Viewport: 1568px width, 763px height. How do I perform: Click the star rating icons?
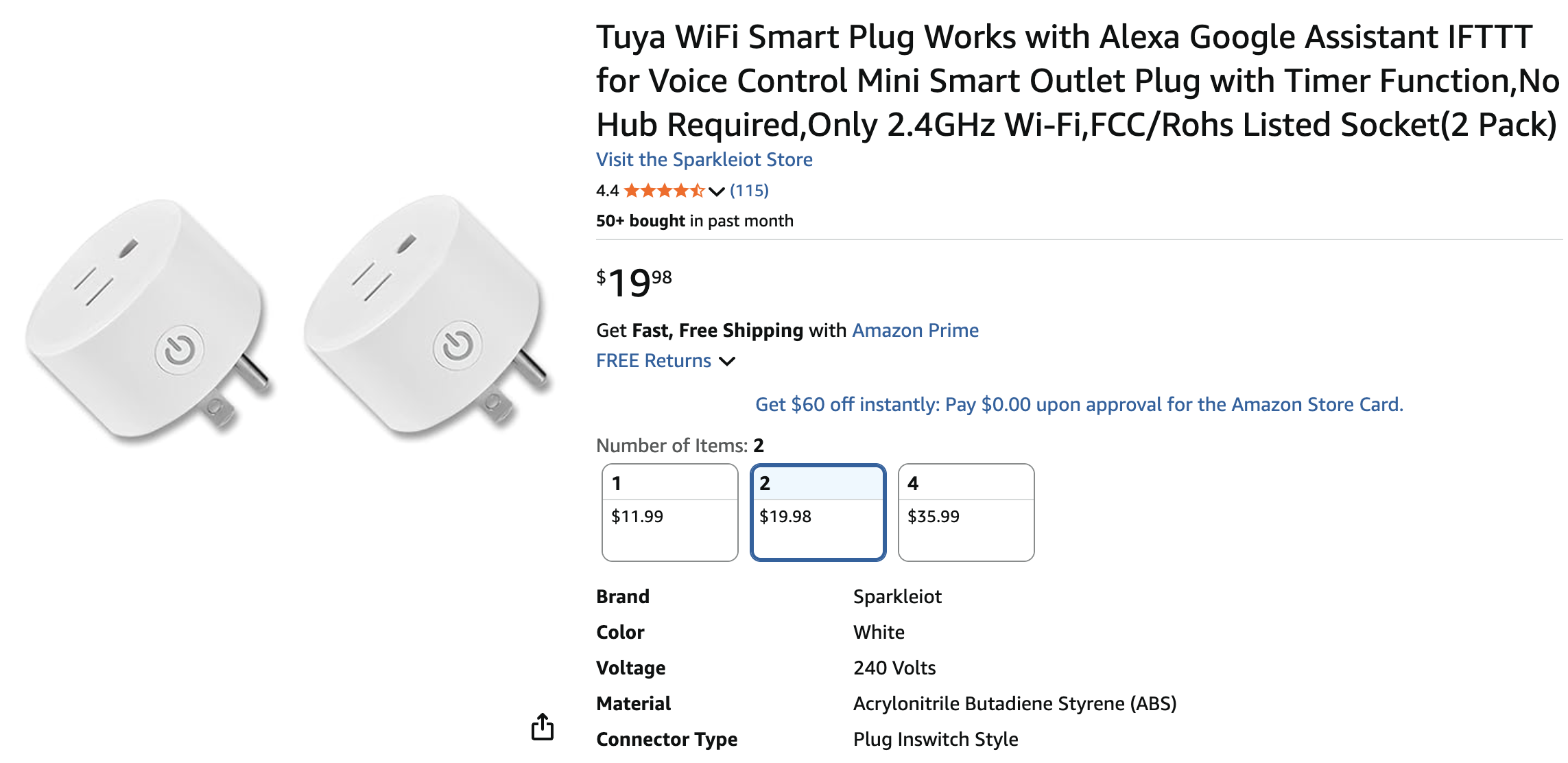point(663,191)
